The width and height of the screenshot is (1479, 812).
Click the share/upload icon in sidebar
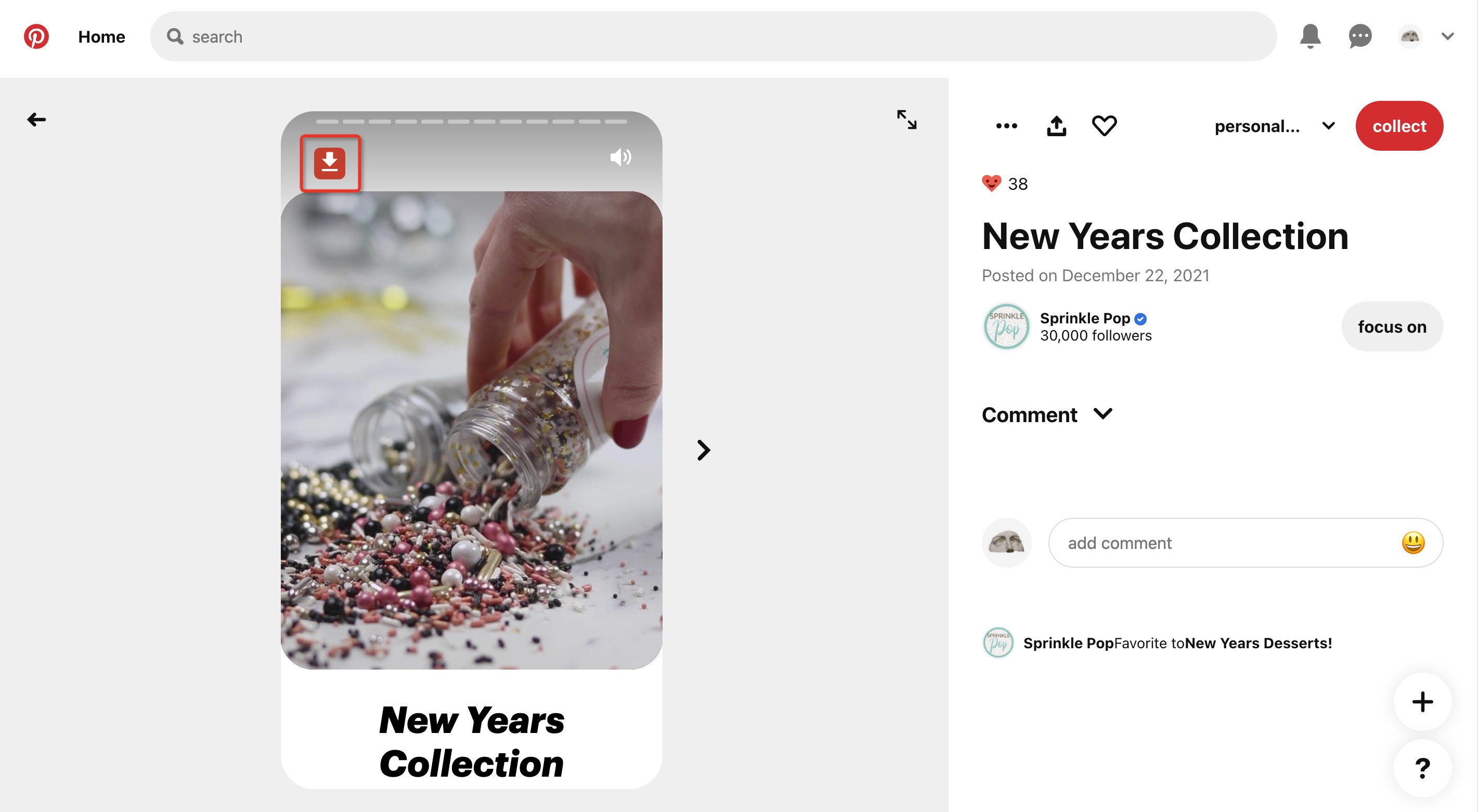tap(1057, 125)
